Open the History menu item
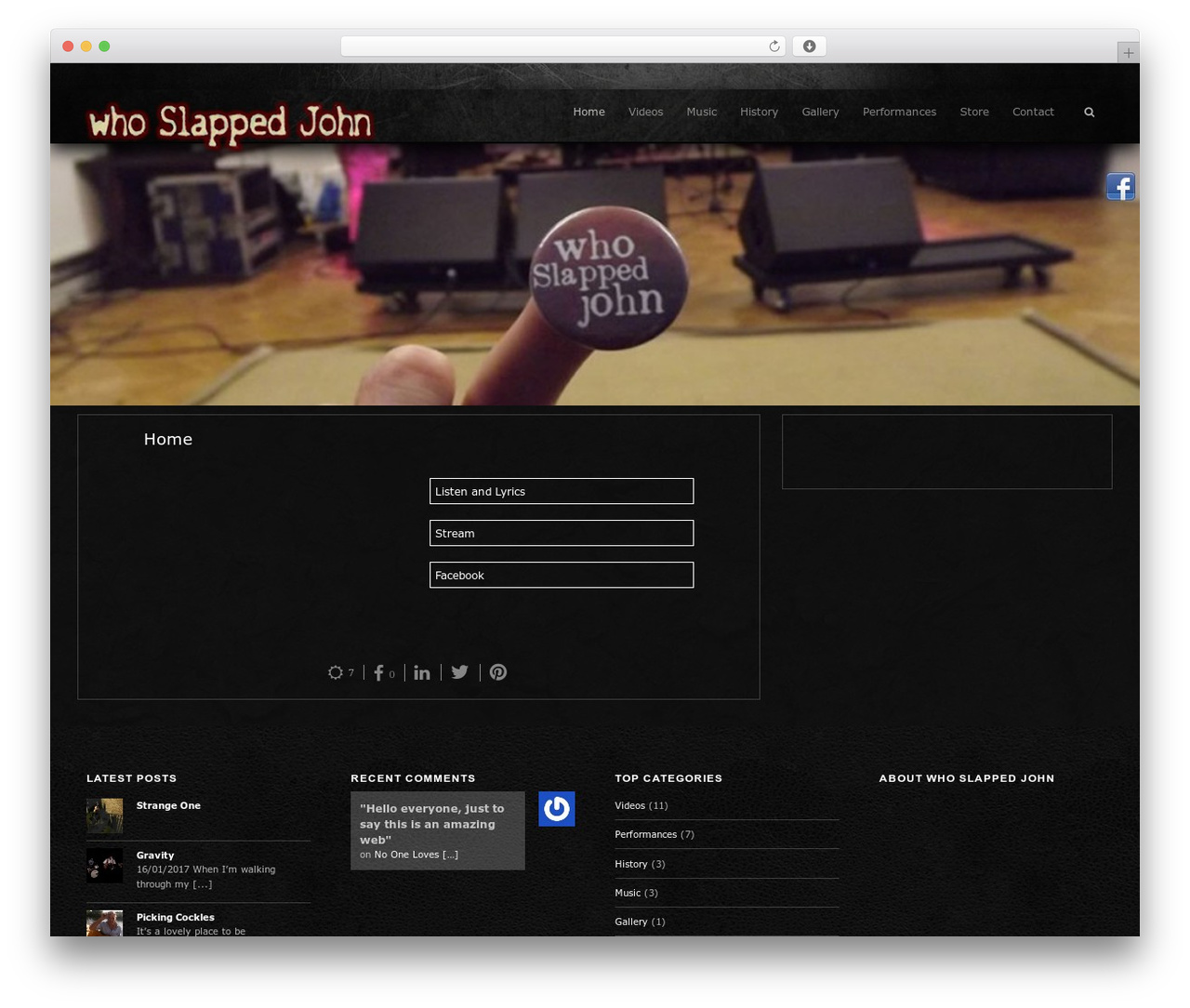The height and width of the screenshot is (1008, 1190). 759,112
